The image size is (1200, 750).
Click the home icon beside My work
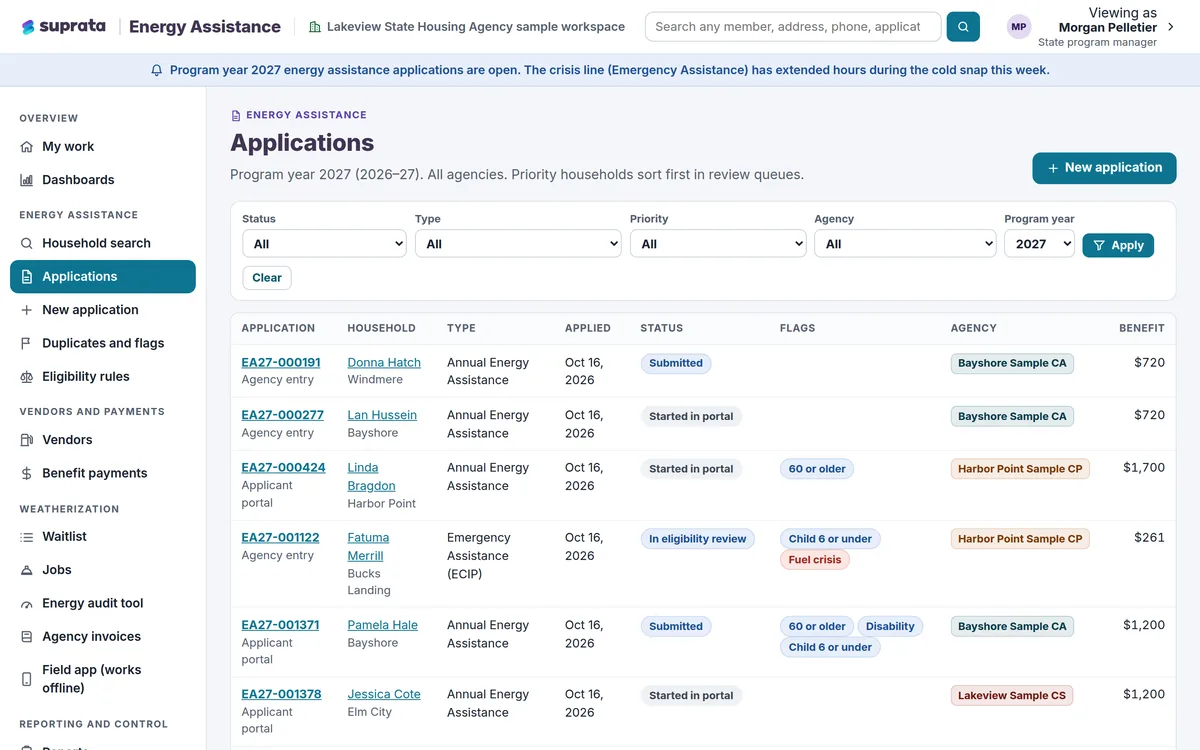27,147
